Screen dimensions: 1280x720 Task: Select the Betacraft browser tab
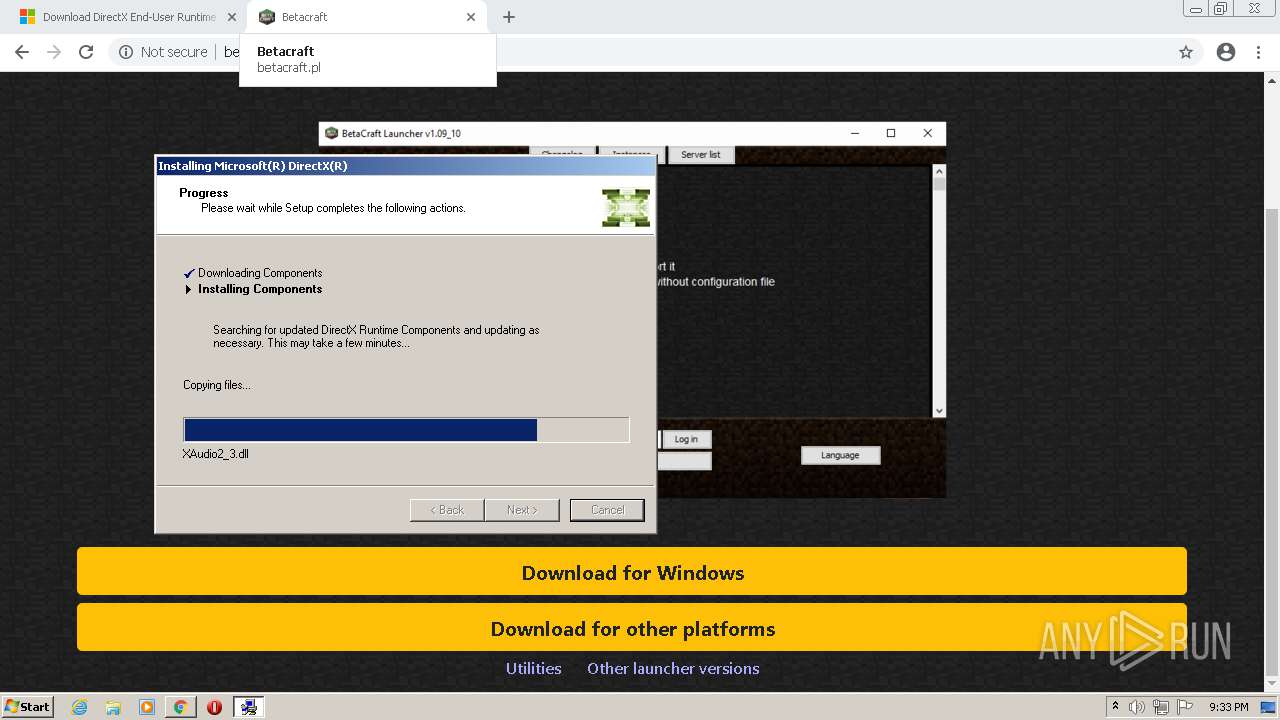[366, 17]
